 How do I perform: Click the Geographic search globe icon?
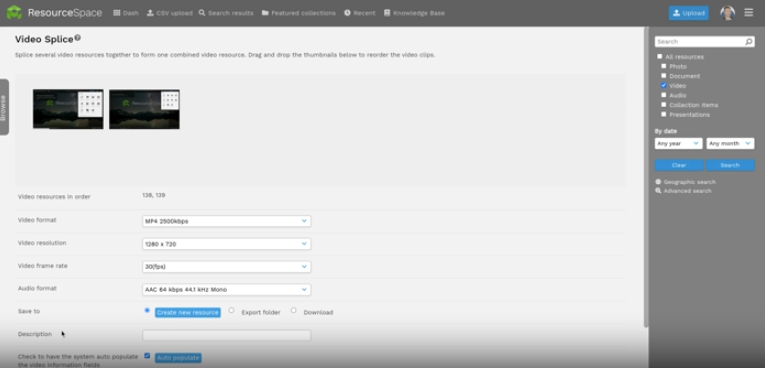(x=659, y=182)
